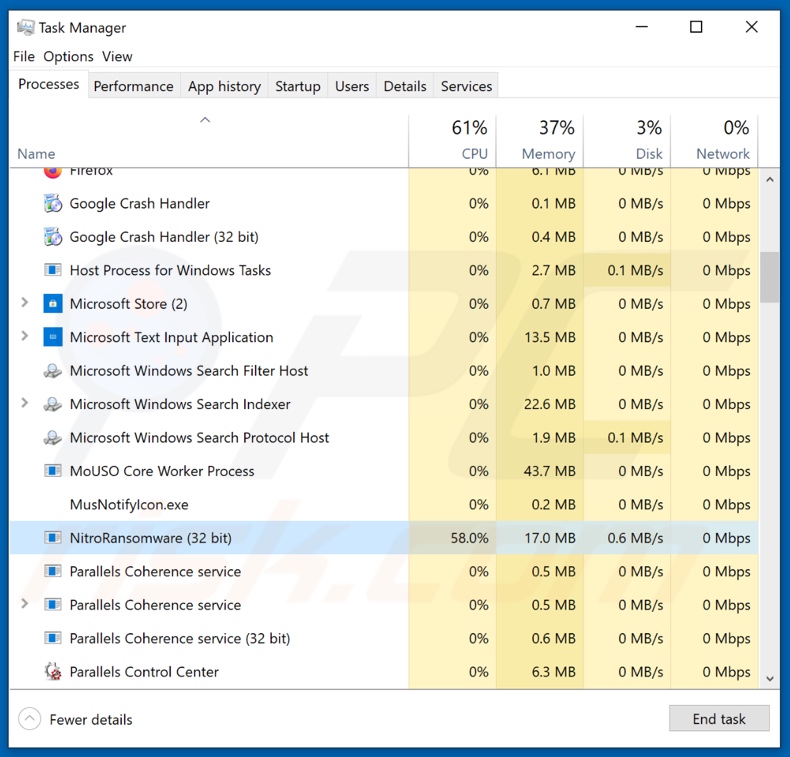Expand the Microsoft Windows Search Indexer group
Image resolution: width=790 pixels, height=757 pixels.
(x=24, y=403)
